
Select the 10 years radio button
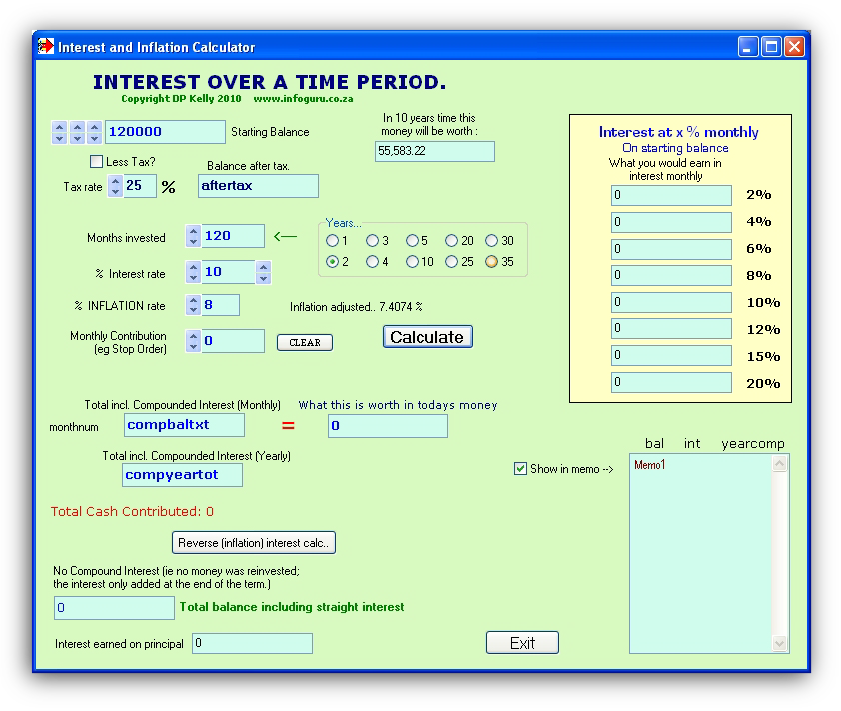(x=412, y=262)
